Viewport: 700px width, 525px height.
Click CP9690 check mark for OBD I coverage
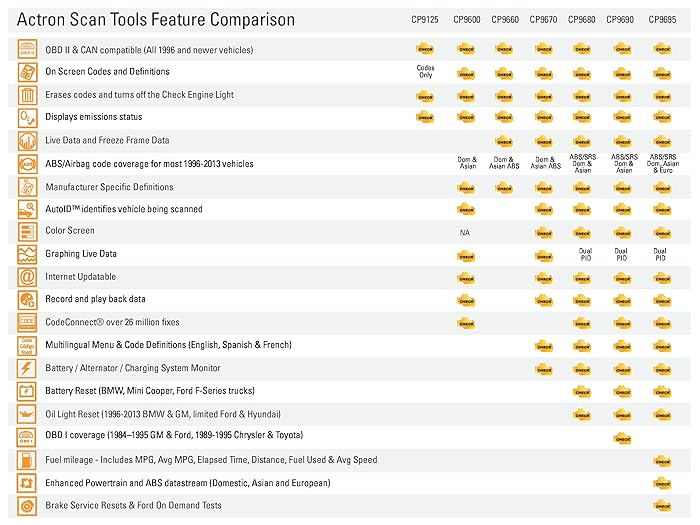622,437
